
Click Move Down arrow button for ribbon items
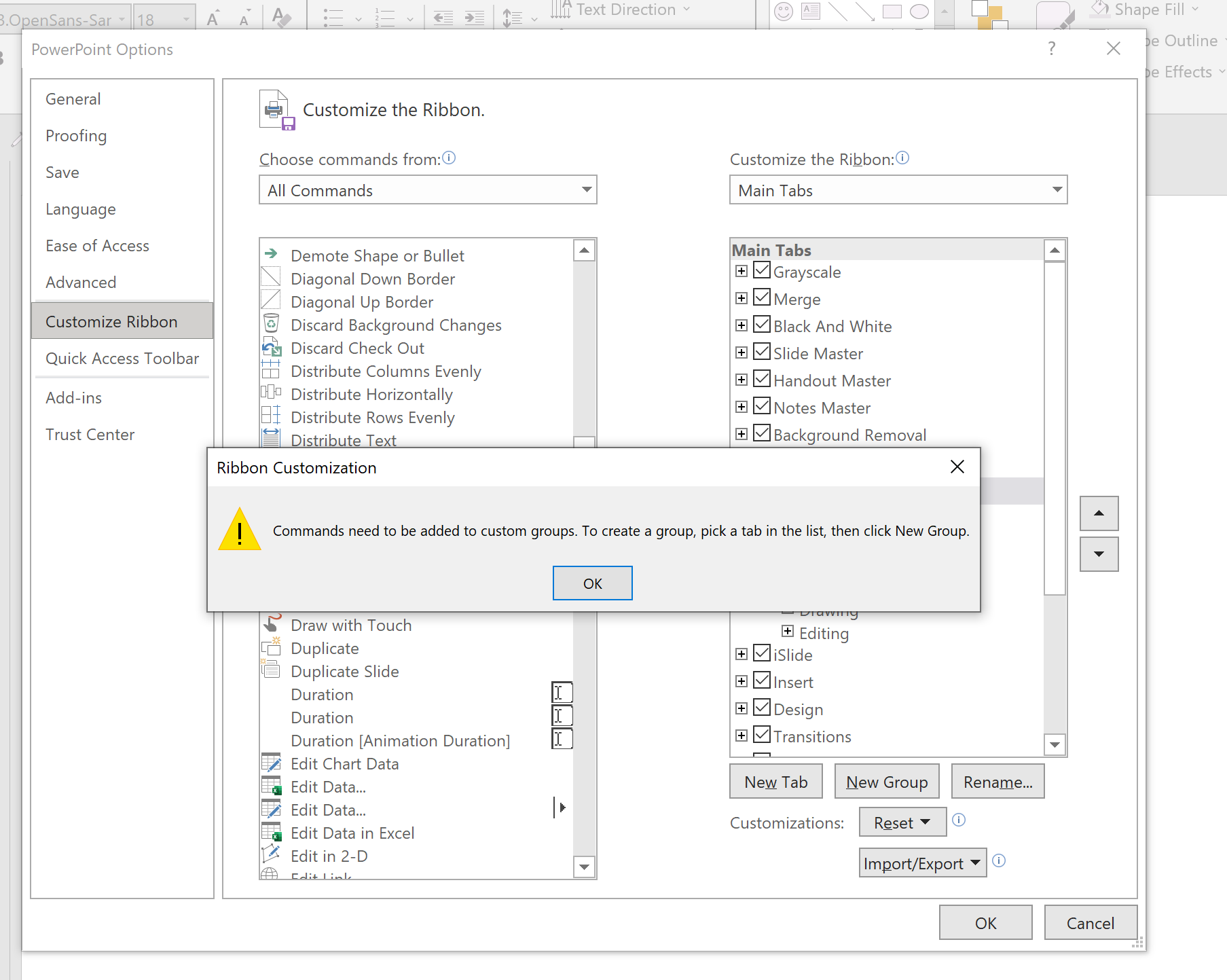[x=1099, y=554]
